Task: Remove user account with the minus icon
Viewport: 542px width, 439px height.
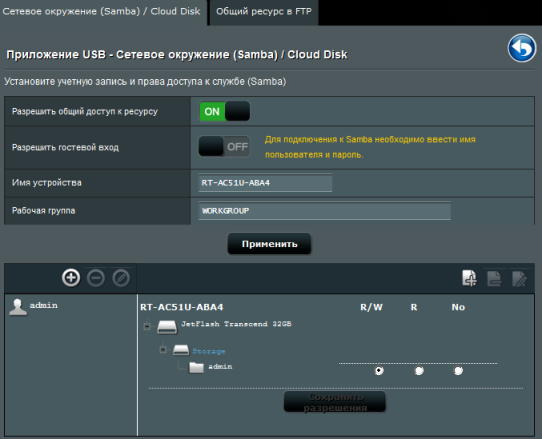Action: (x=96, y=278)
